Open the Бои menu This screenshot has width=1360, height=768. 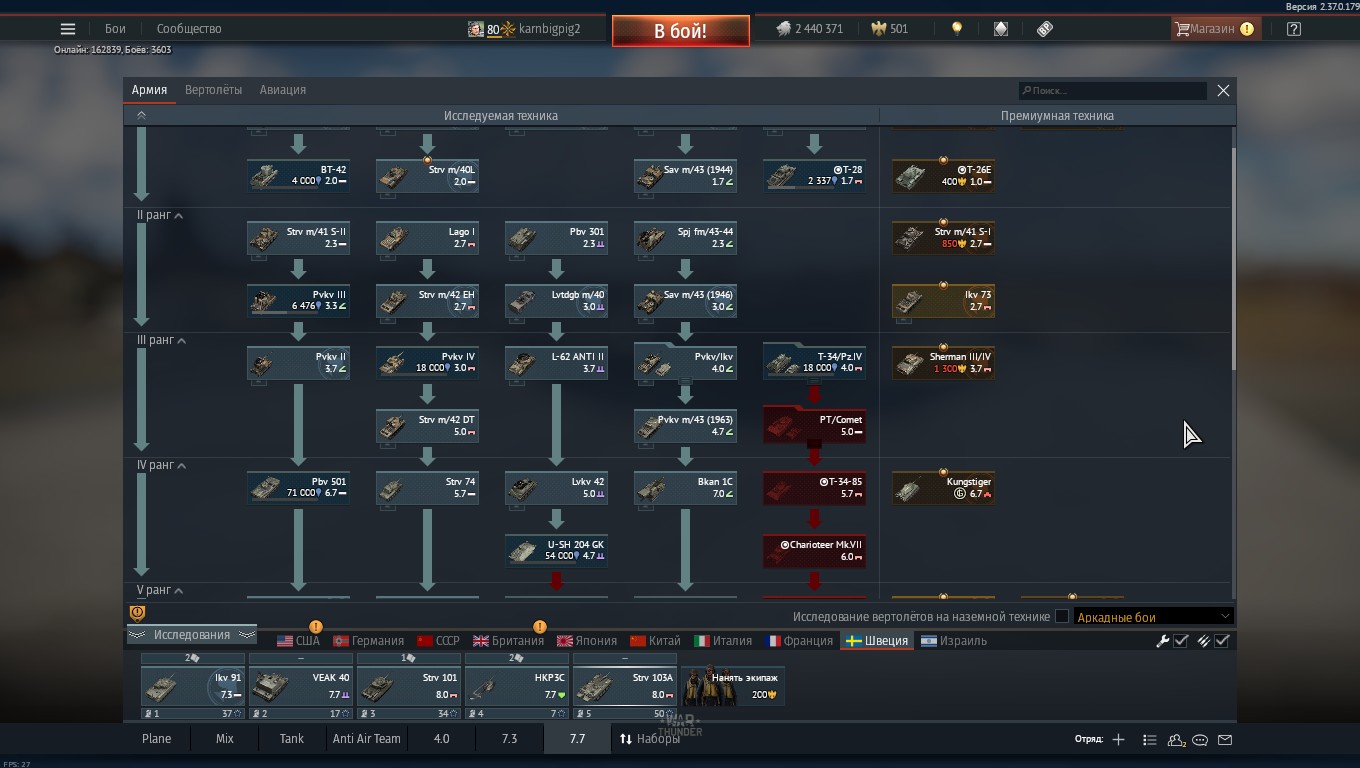[115, 29]
